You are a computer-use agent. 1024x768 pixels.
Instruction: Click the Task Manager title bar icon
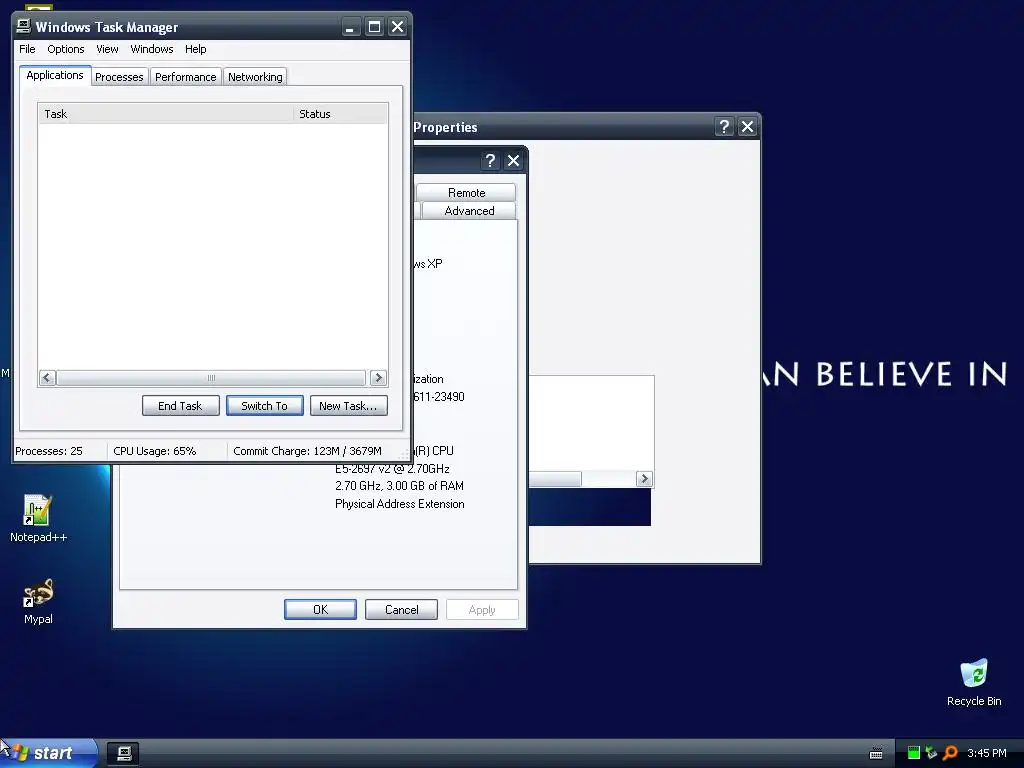[x=24, y=26]
